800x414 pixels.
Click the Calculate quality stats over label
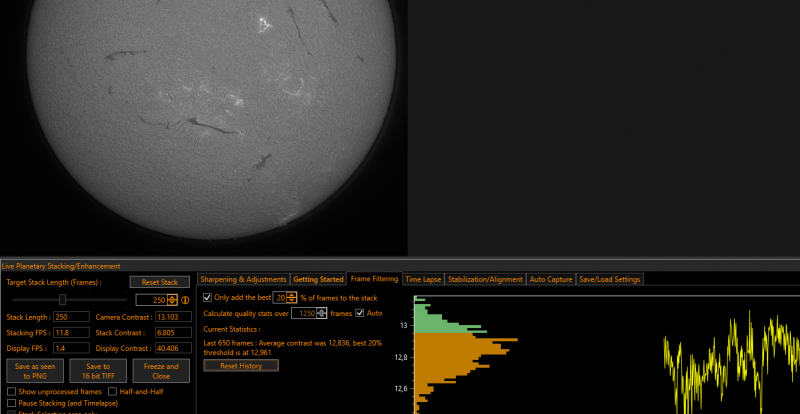246,313
